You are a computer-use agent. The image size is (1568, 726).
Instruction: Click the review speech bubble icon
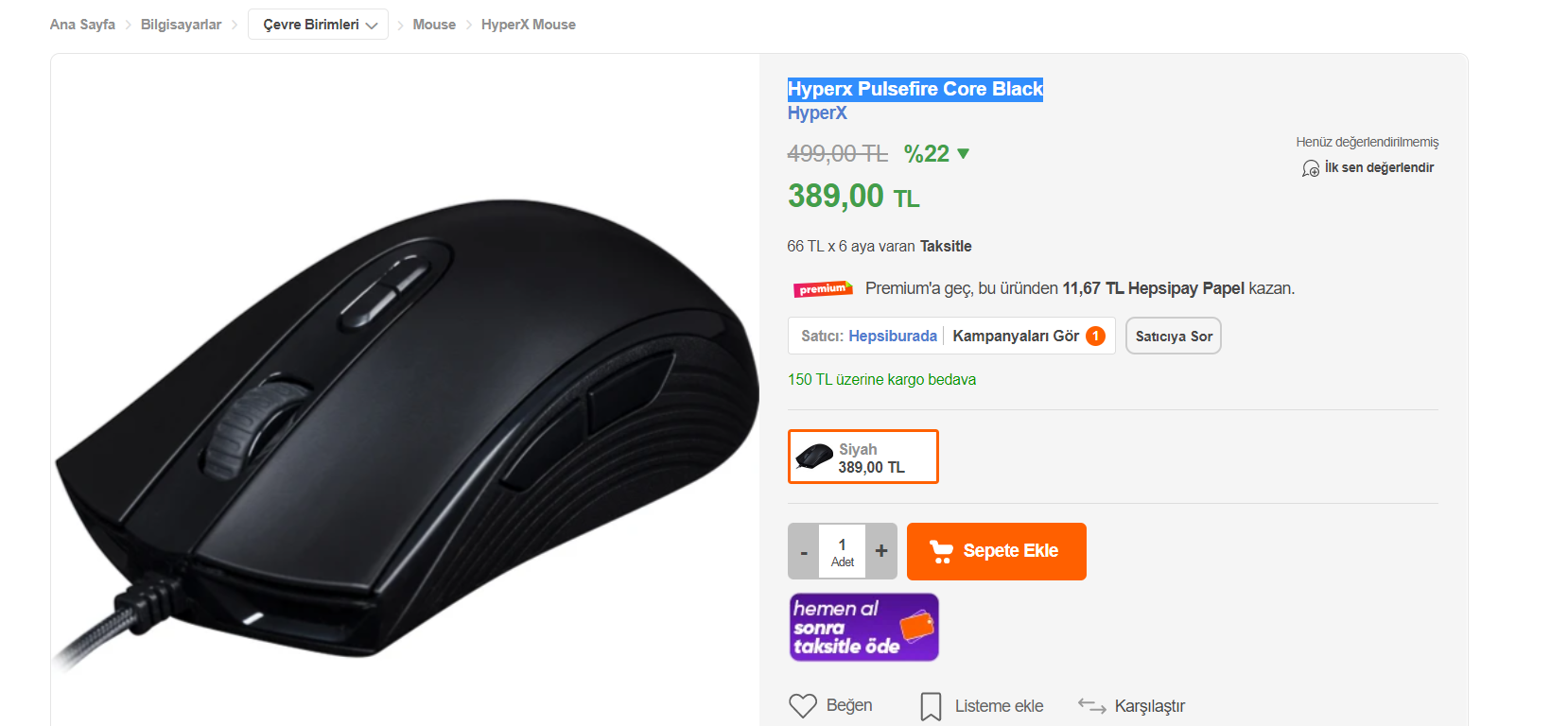tap(1311, 168)
